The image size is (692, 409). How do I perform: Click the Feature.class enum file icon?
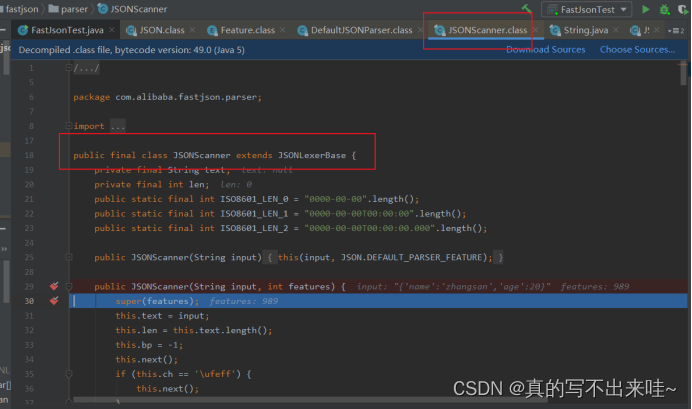212,30
